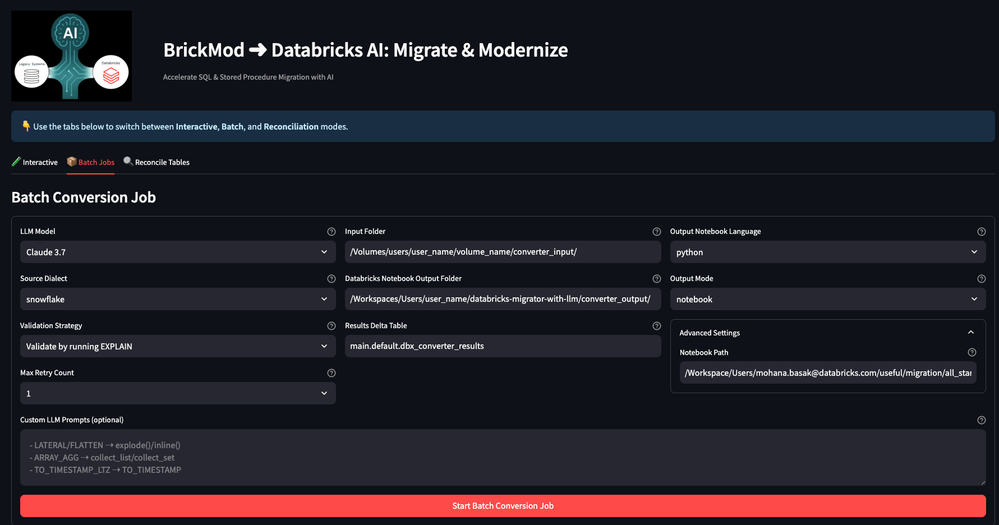Switch to the Reconcile Tables tab
999x525 pixels.
click(x=157, y=162)
